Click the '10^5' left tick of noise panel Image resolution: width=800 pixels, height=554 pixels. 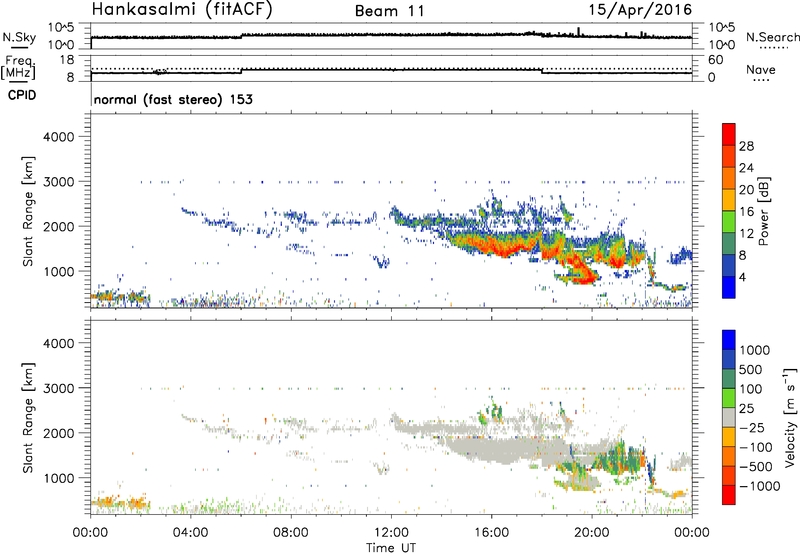click(61, 27)
